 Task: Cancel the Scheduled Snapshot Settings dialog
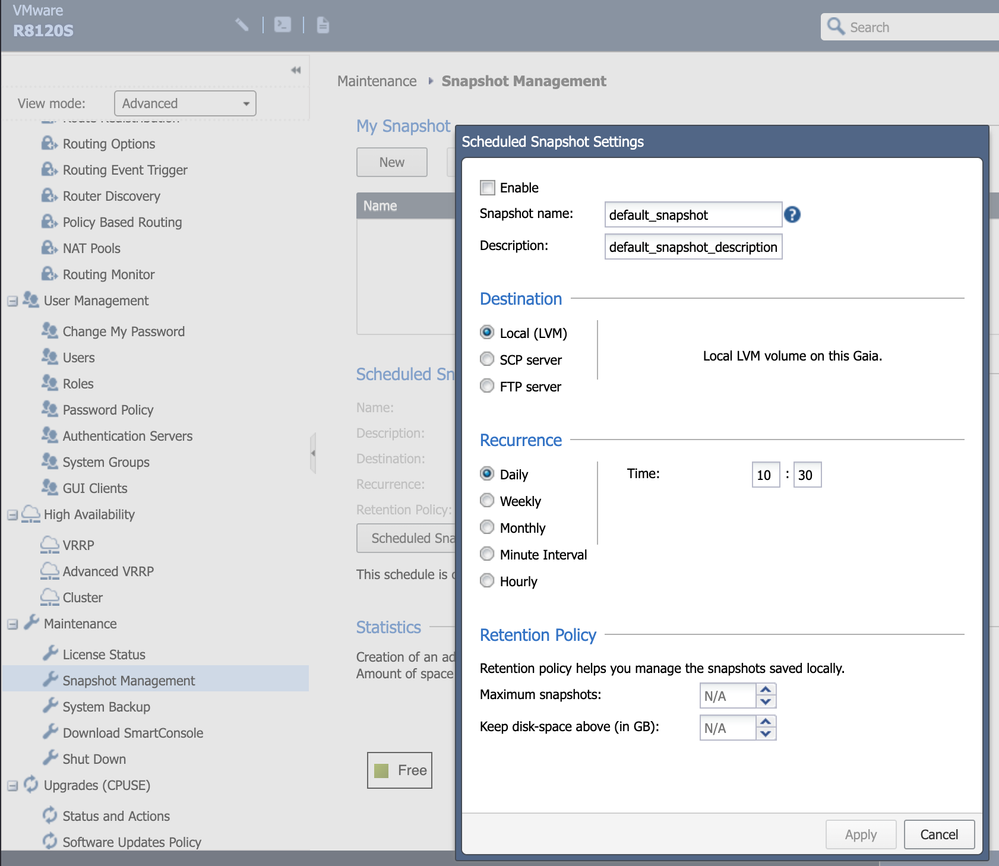(938, 834)
